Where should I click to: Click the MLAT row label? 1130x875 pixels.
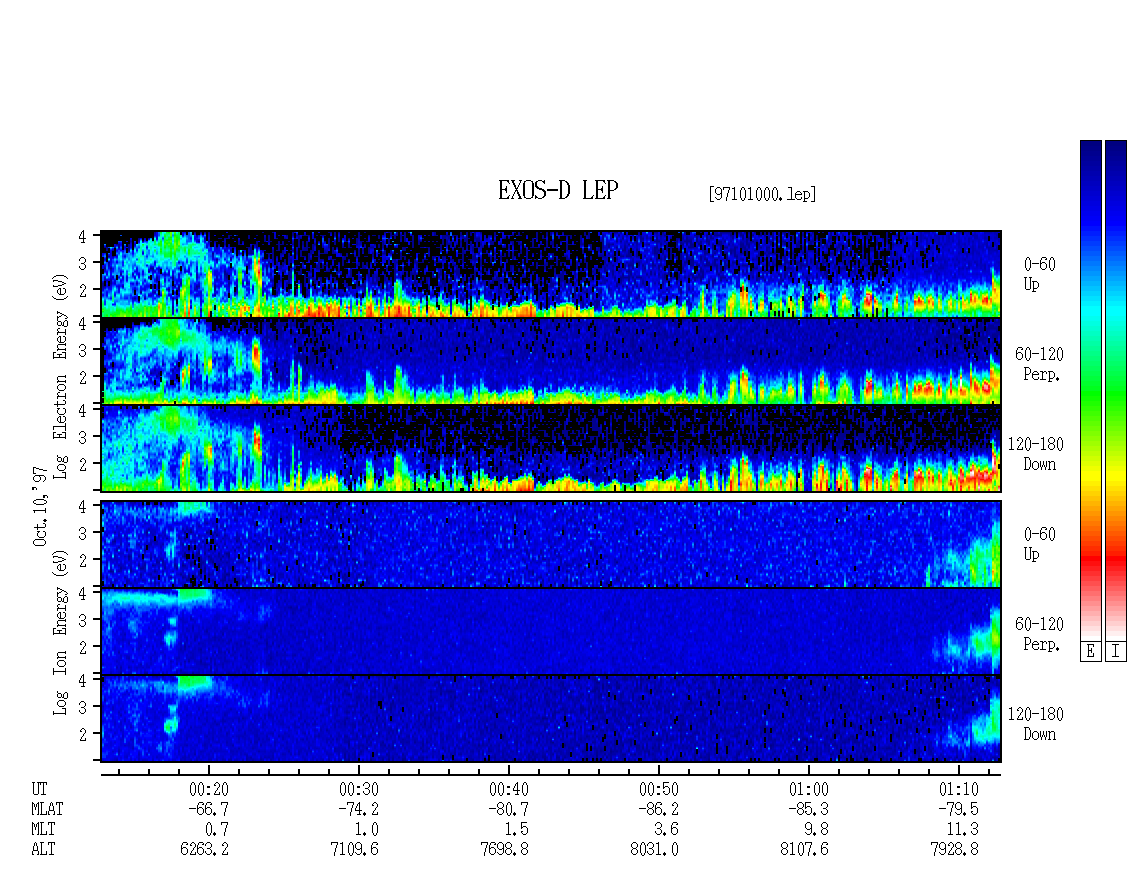(x=48, y=809)
